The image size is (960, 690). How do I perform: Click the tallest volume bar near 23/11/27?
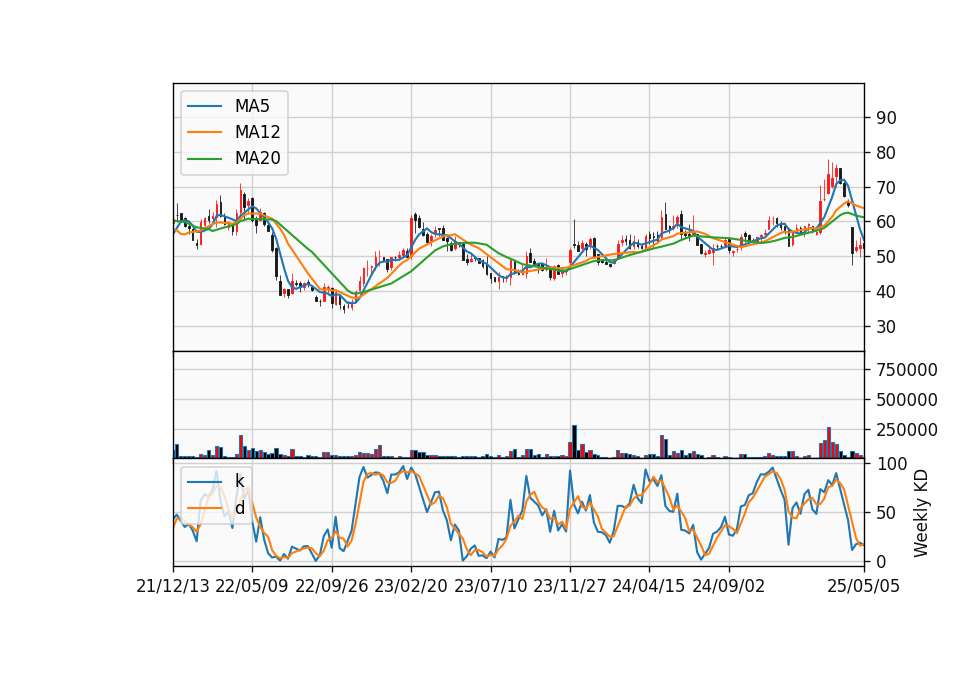[x=574, y=441]
